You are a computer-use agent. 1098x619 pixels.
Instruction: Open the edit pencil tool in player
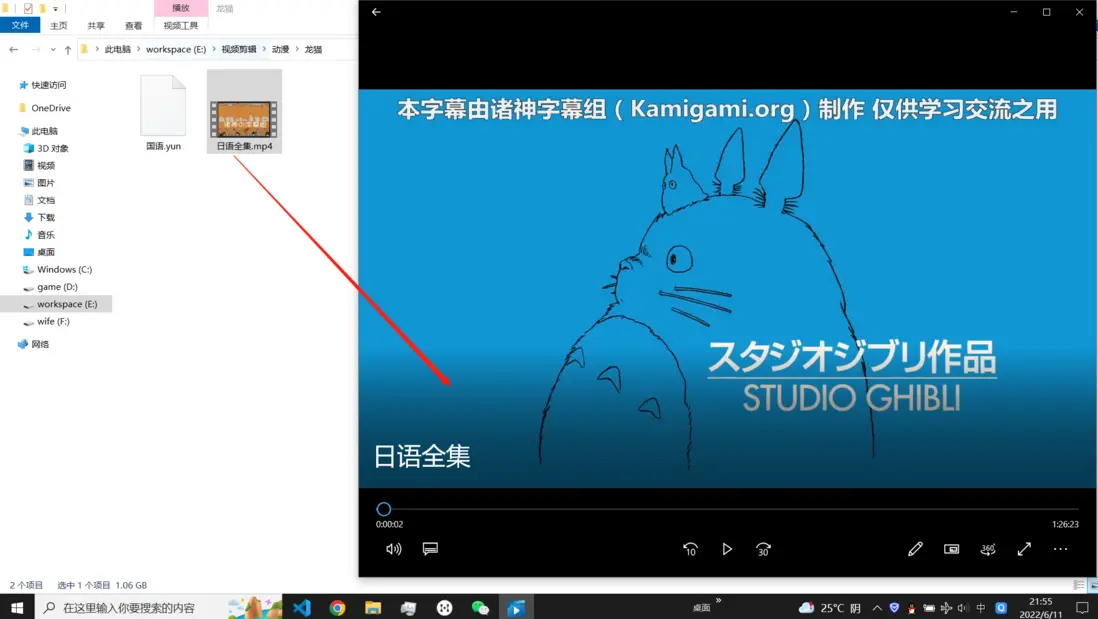point(915,549)
